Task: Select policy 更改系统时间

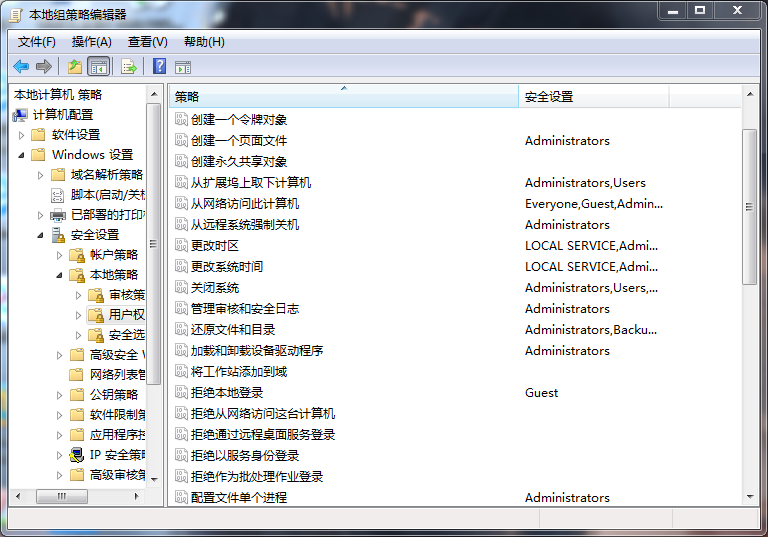Action: click(x=227, y=267)
